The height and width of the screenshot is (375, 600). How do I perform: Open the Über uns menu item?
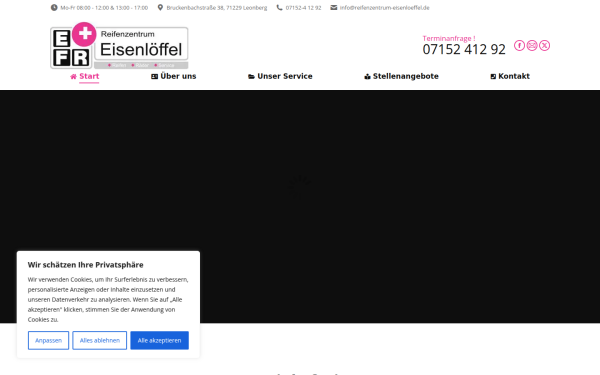point(178,76)
